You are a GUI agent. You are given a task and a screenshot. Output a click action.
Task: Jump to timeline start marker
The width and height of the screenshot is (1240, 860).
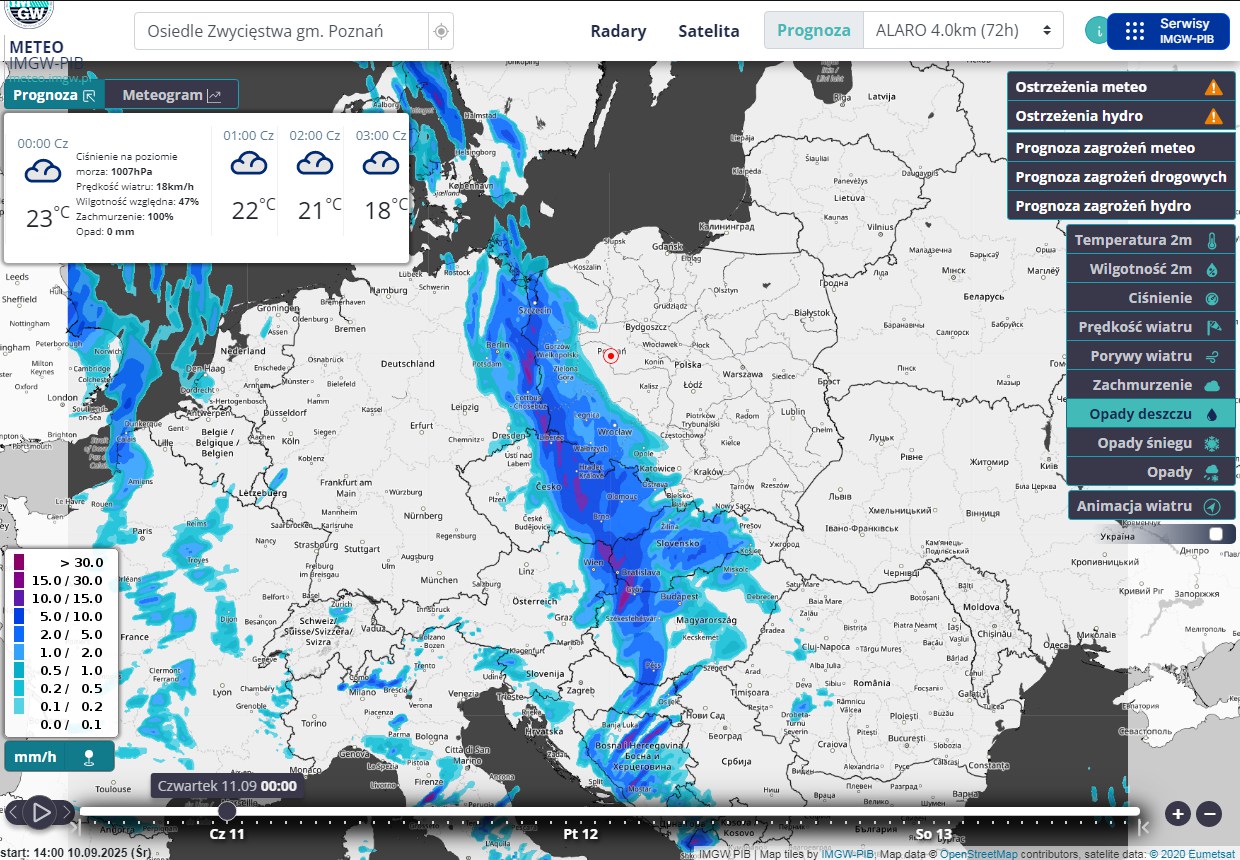(x=76, y=826)
